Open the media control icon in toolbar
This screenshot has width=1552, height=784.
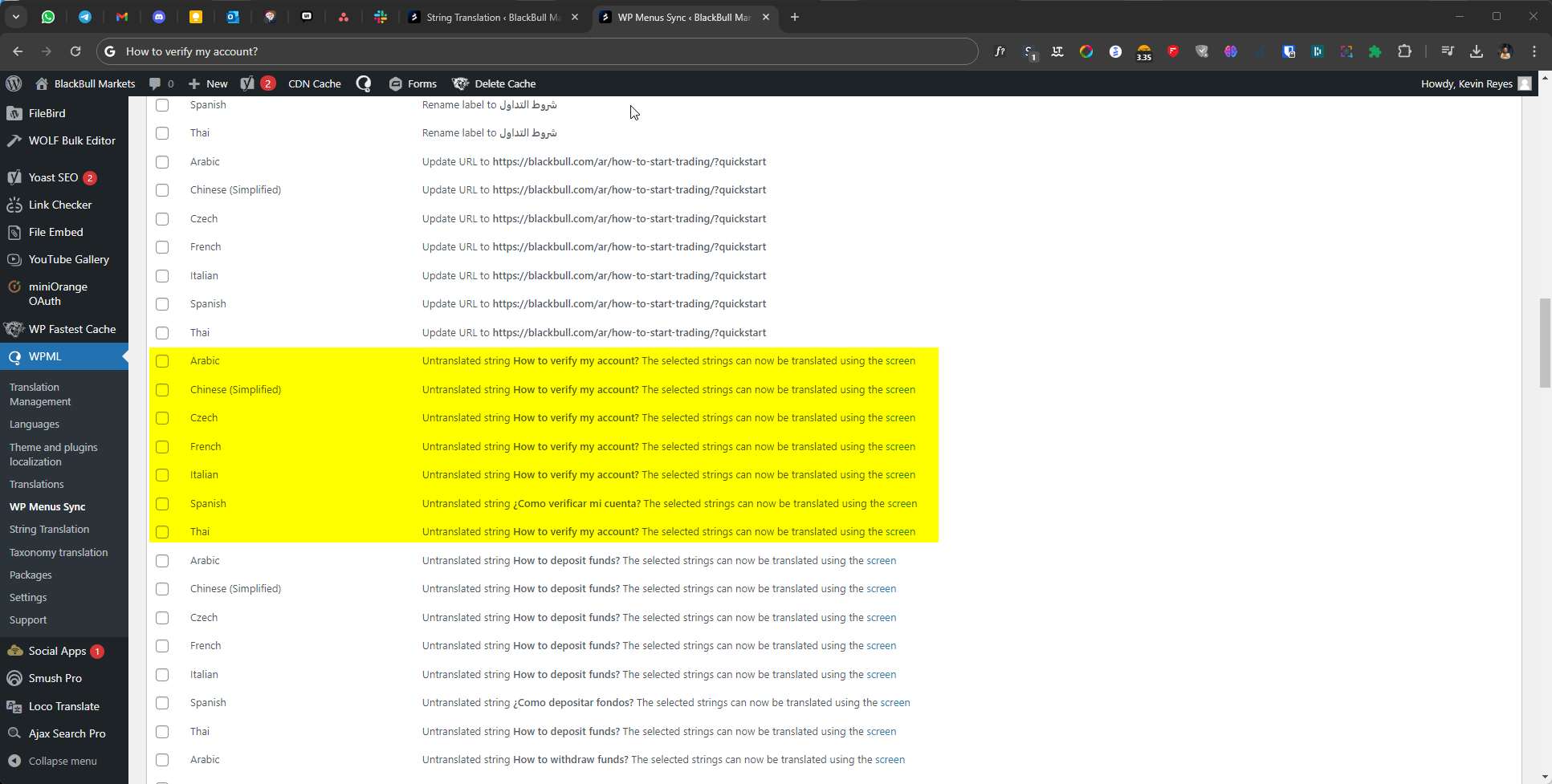pos(1448,51)
